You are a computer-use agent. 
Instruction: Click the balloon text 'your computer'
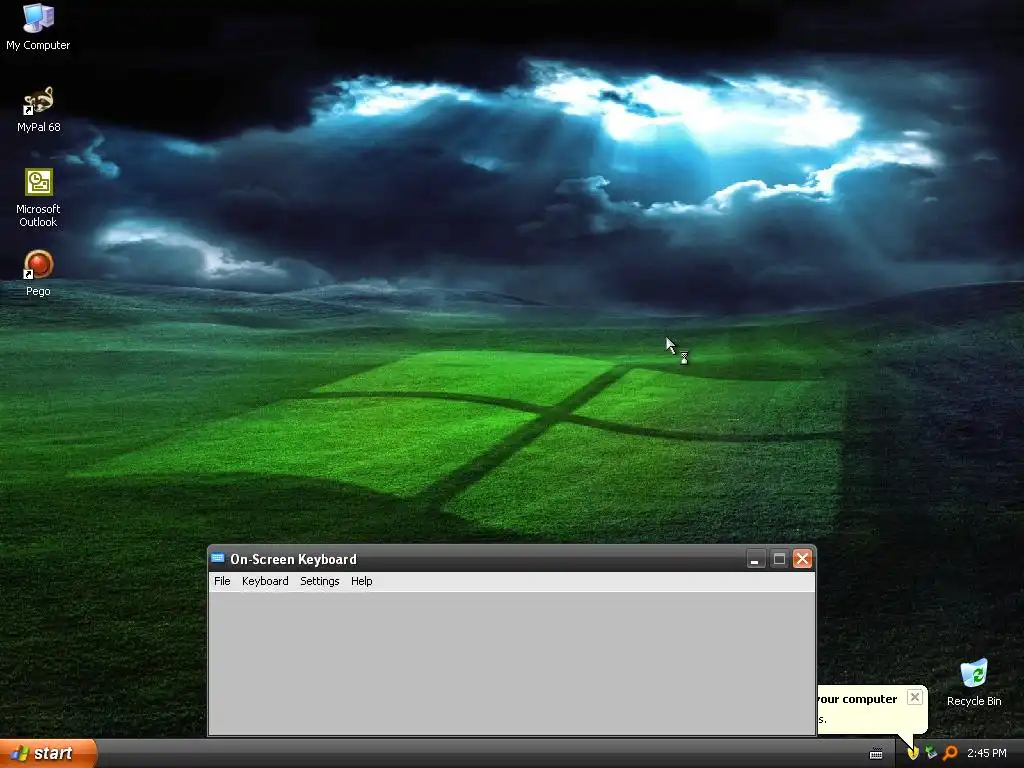pyautogui.click(x=857, y=699)
